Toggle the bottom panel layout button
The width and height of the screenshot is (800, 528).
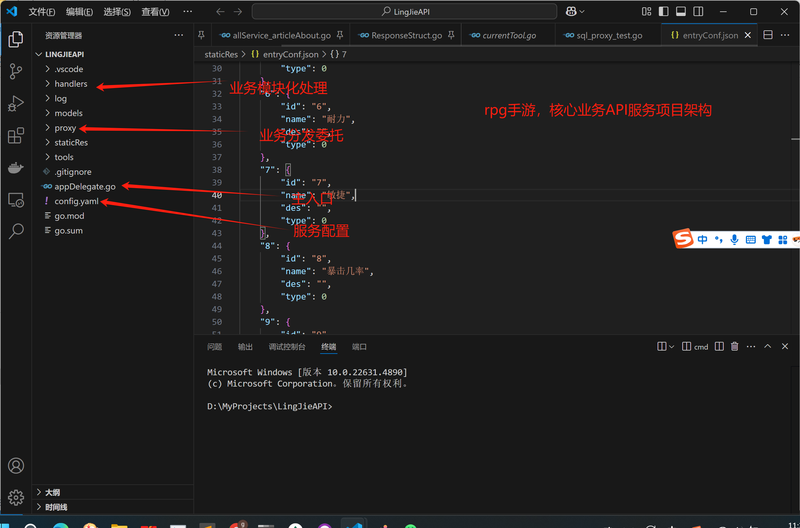(681, 11)
